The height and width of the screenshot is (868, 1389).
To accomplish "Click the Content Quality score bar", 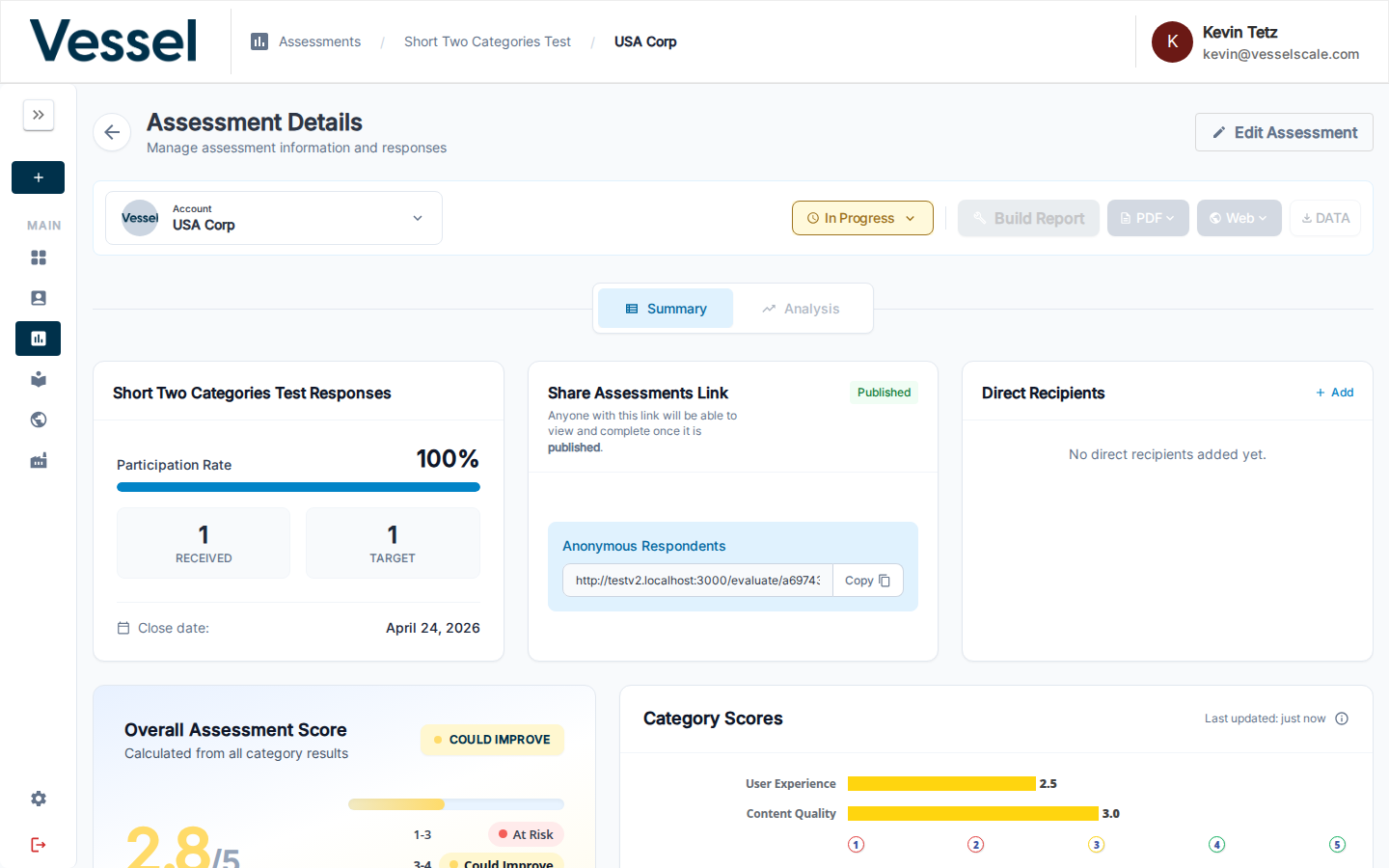I will click(973, 814).
